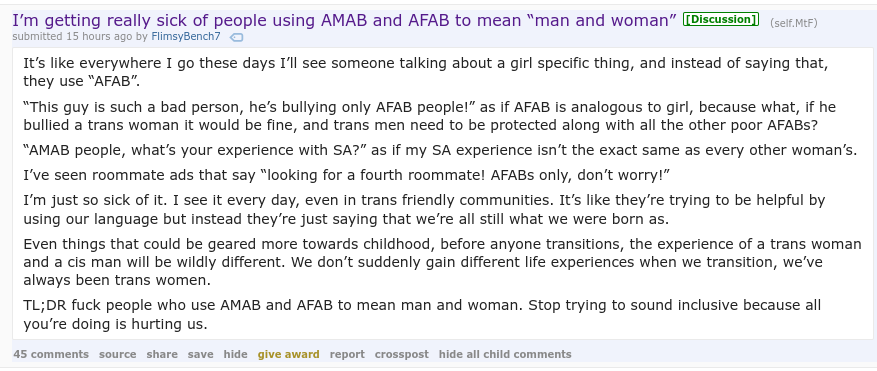Viewport: 877px width, 371px height.
Task: Visit FlimsyBench7's user profile
Action: point(186,37)
